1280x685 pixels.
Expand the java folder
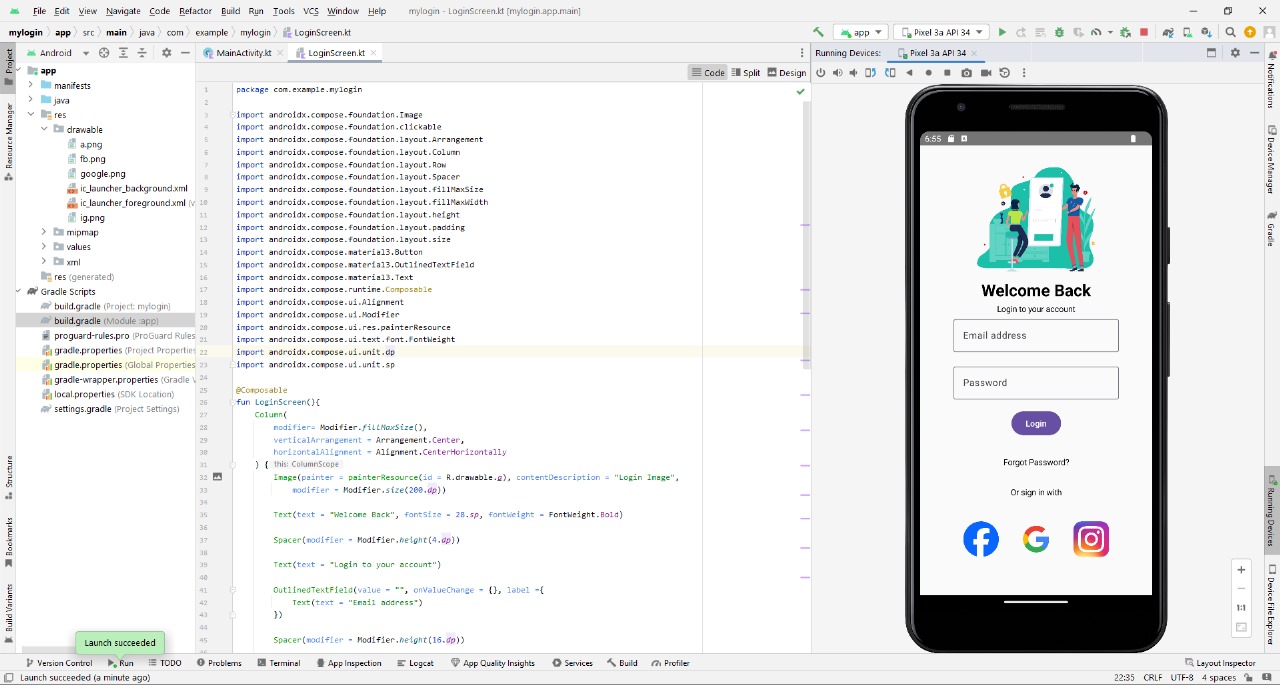click(x=31, y=100)
